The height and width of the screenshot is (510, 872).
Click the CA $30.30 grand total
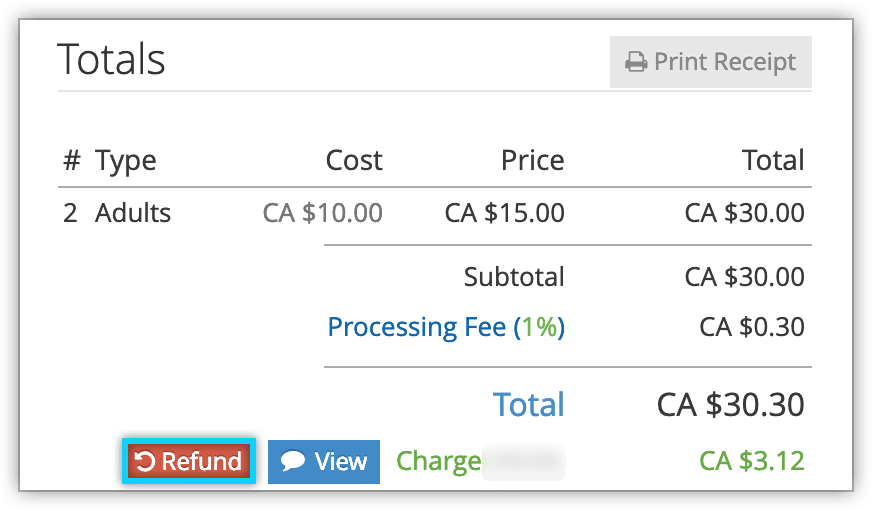point(730,404)
